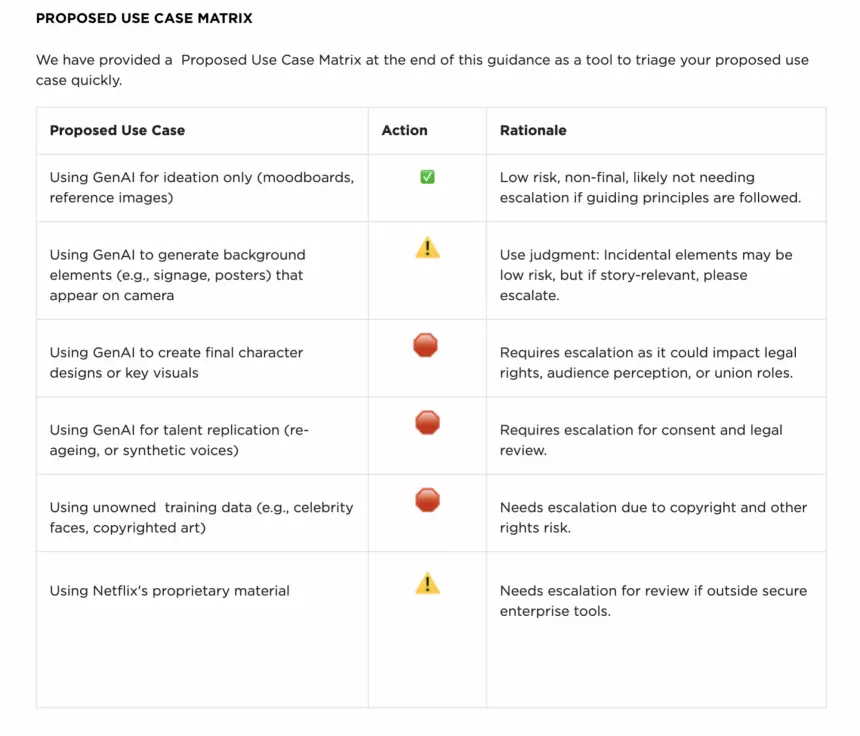
Task: Click the red stop icon for unowned training data
Action: pos(427,500)
